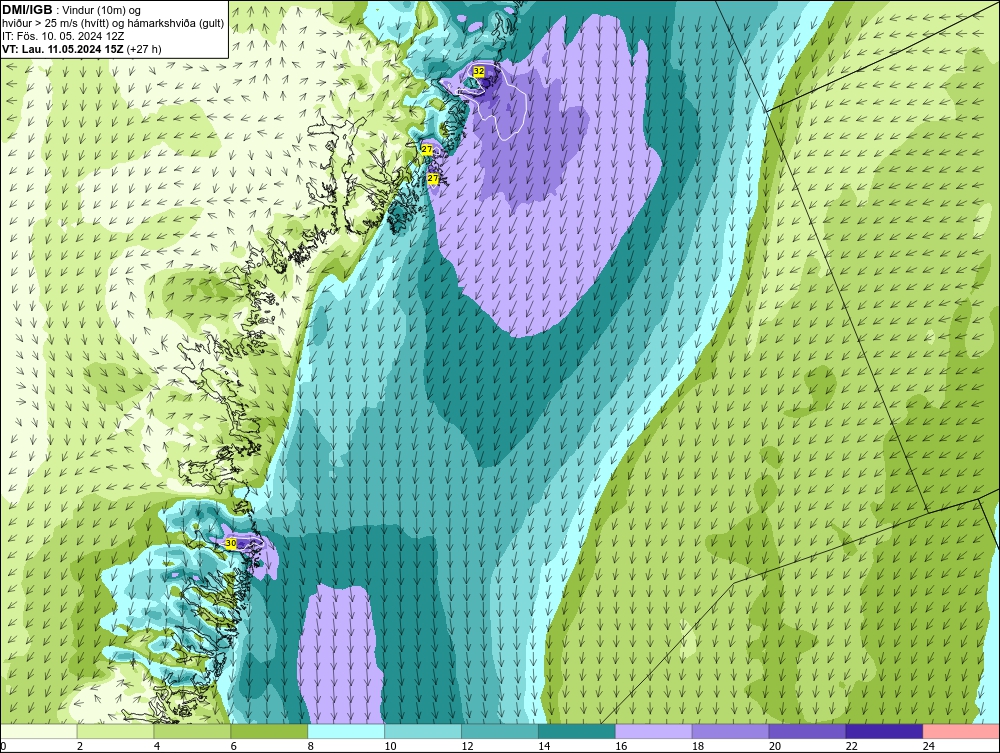Click the legend scale number 18
Image resolution: width=1000 pixels, height=753 pixels.
698,746
